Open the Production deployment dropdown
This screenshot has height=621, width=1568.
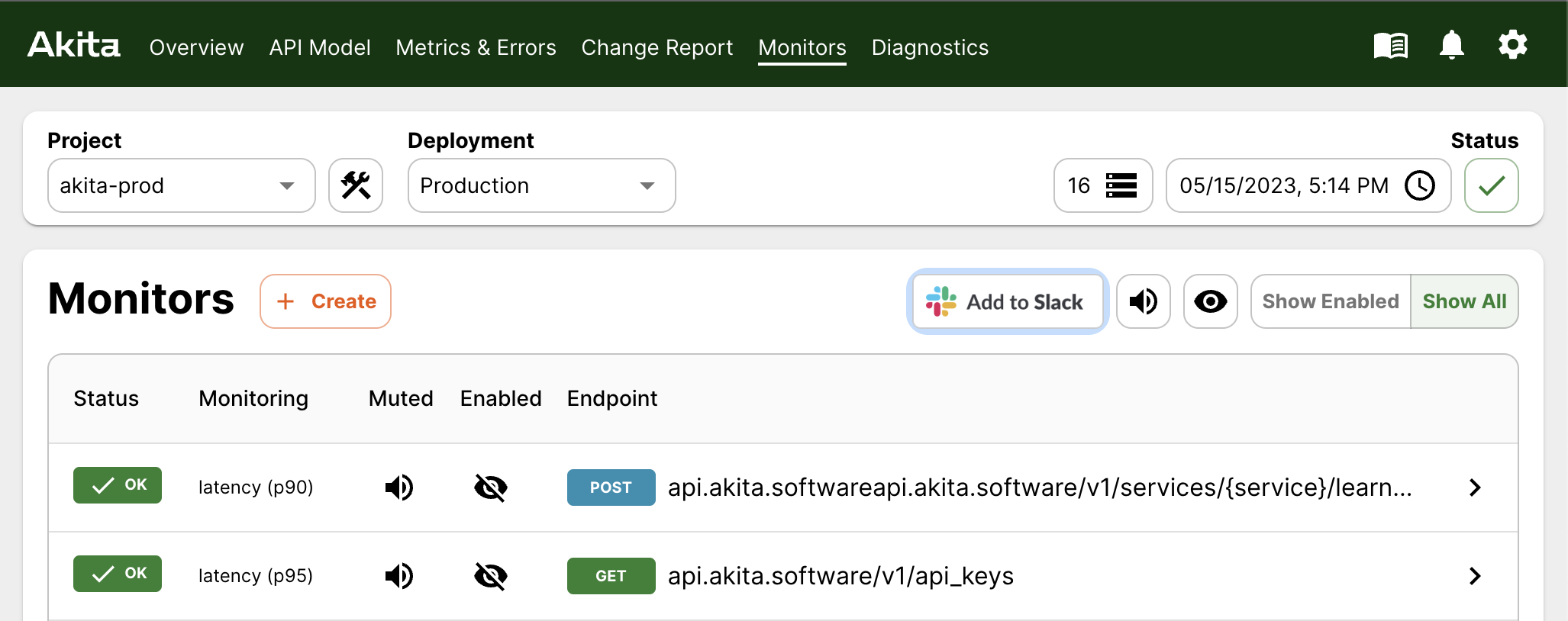pos(541,185)
